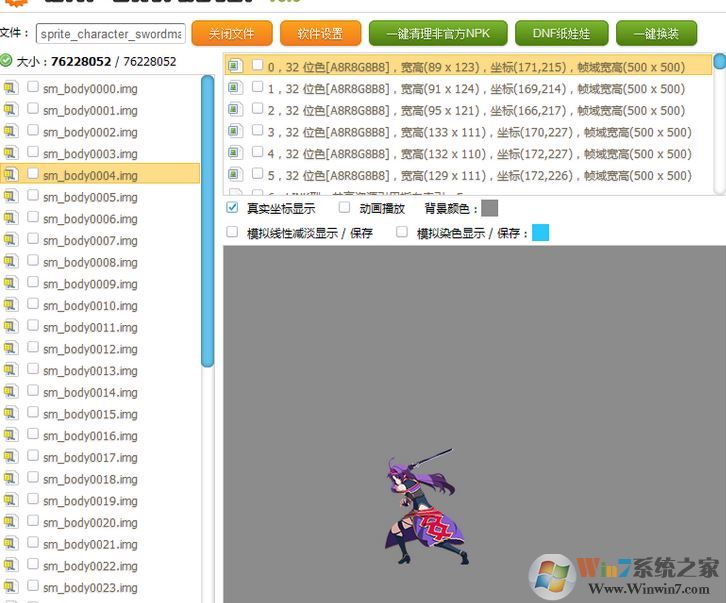Click 一键清理非官方NPK button
This screenshot has height=603, width=726.
tap(437, 34)
